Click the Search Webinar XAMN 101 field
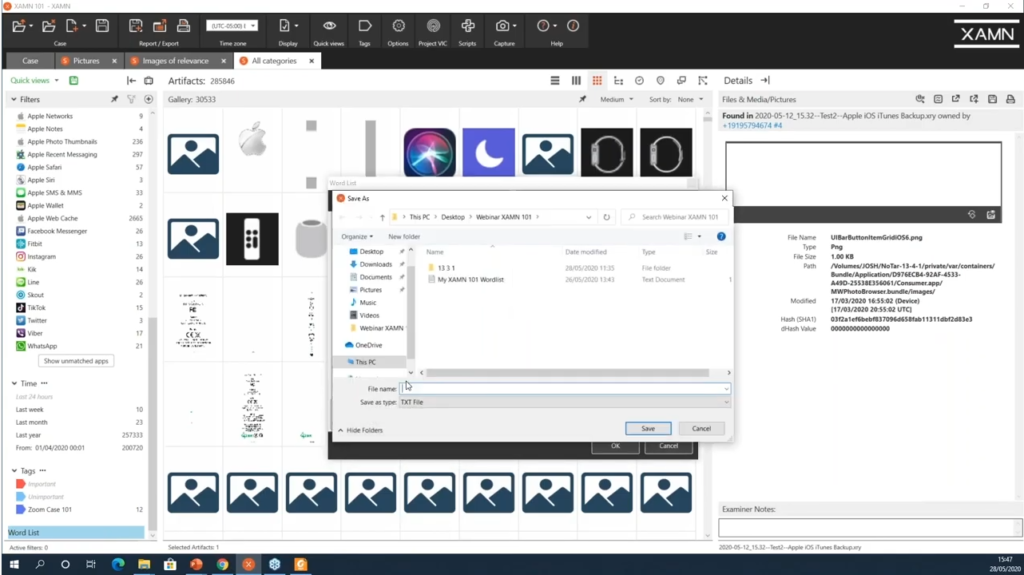1024x575 pixels. 676,217
